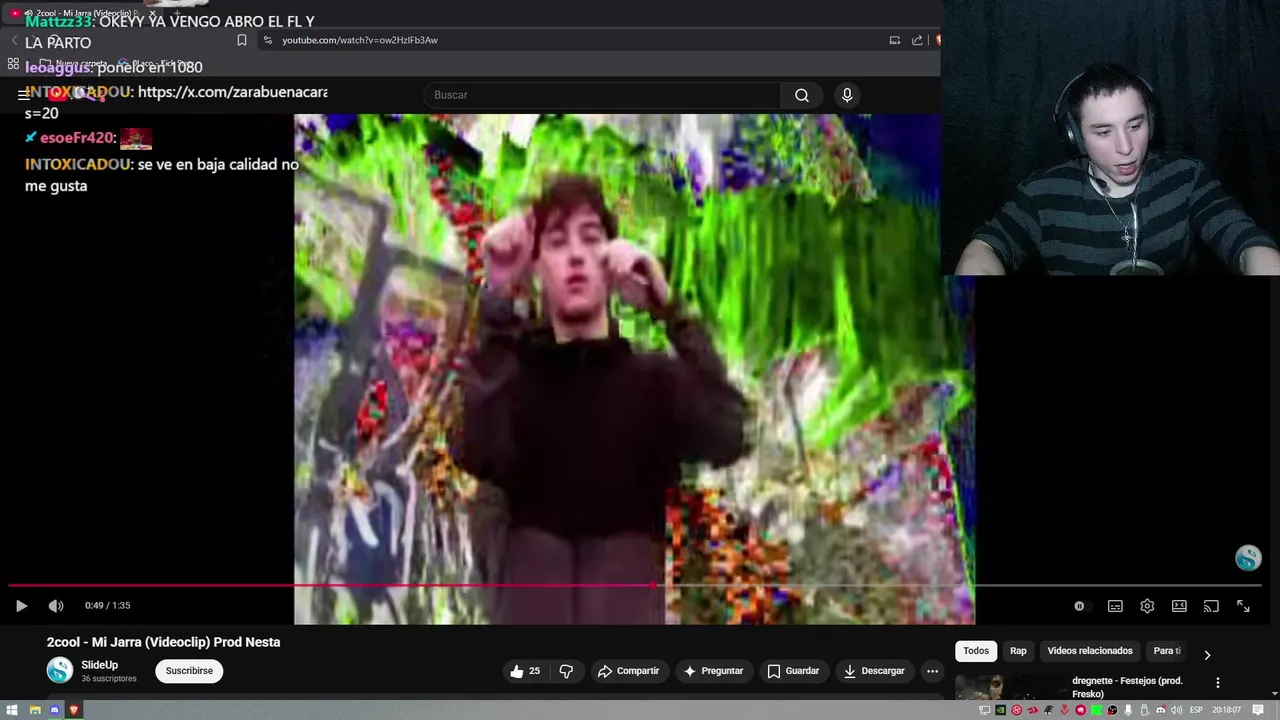Viewport: 1280px width, 720px height.
Task: Click the system tray microphone icon
Action: (x=1129, y=710)
